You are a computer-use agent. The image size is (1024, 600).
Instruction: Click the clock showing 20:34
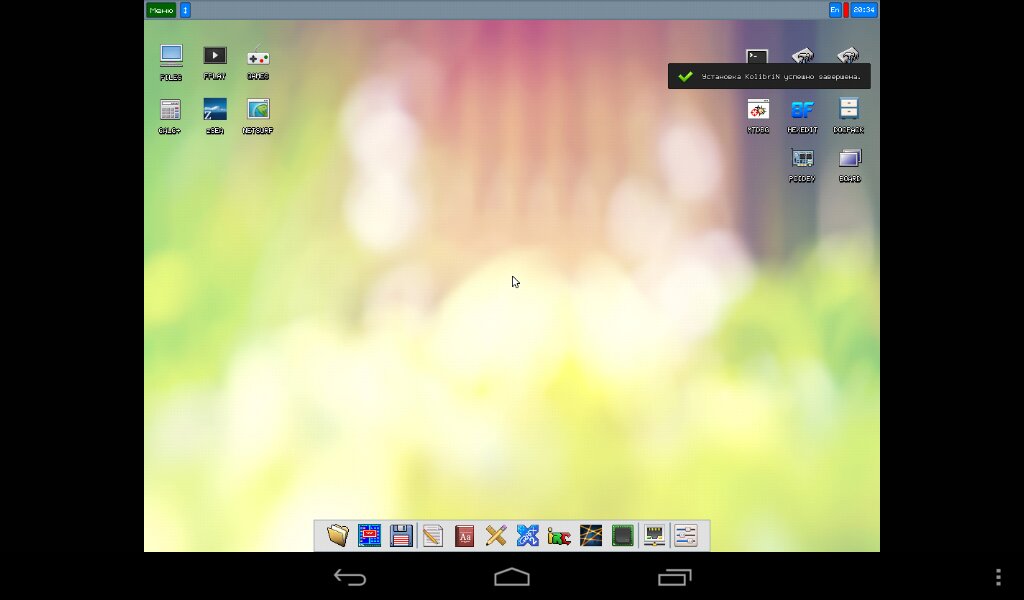pos(865,10)
